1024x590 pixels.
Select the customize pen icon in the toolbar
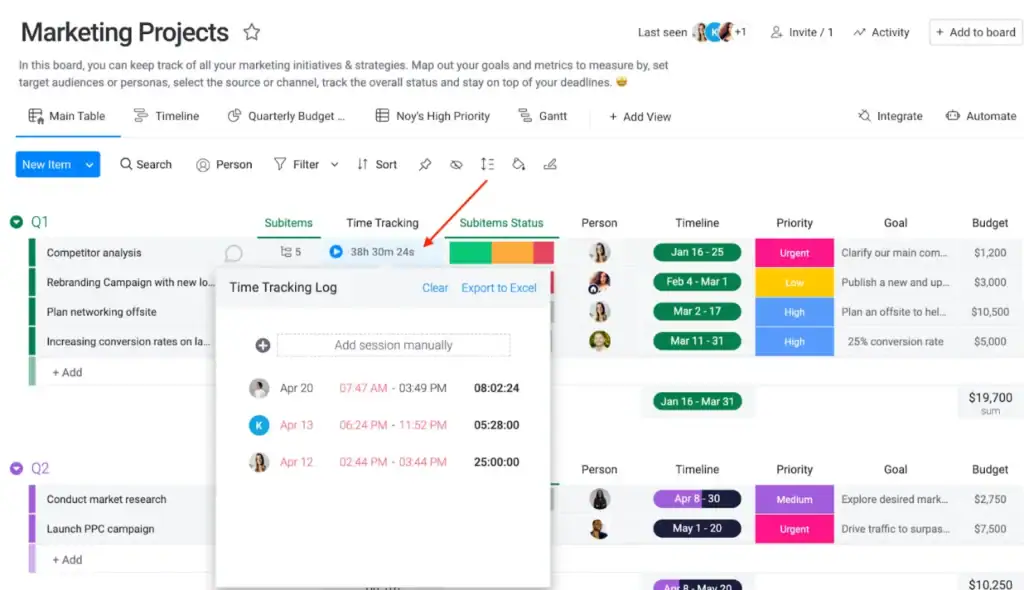pos(550,164)
